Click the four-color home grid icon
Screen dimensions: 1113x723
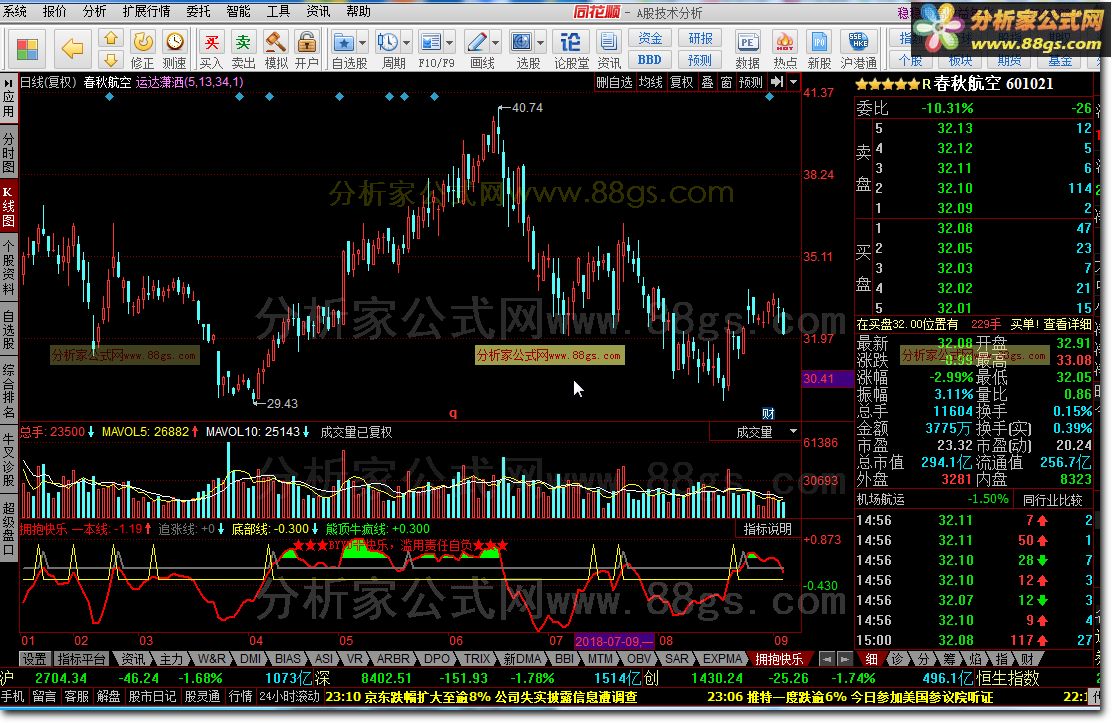pos(27,49)
